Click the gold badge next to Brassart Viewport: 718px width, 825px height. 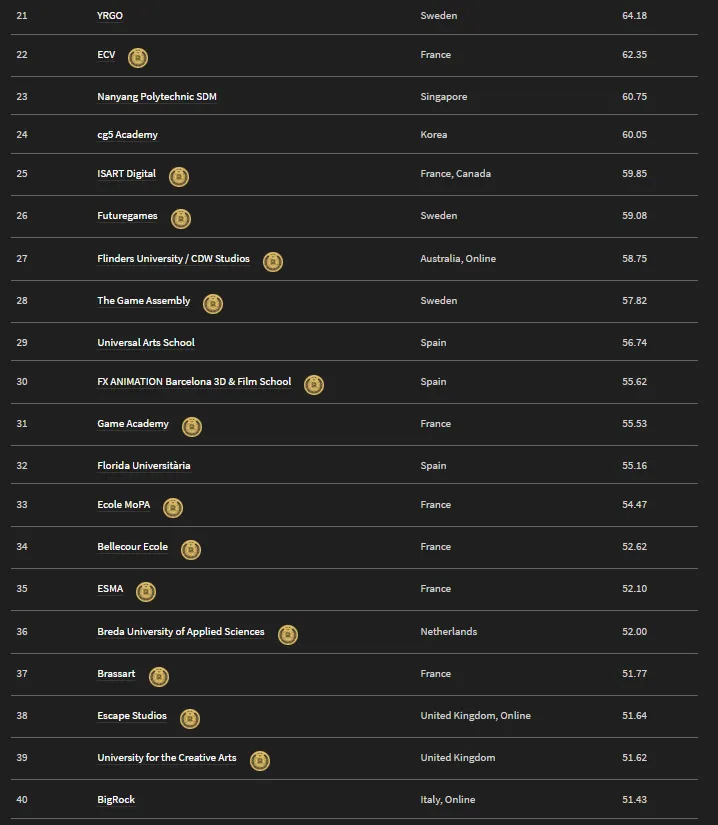[159, 677]
